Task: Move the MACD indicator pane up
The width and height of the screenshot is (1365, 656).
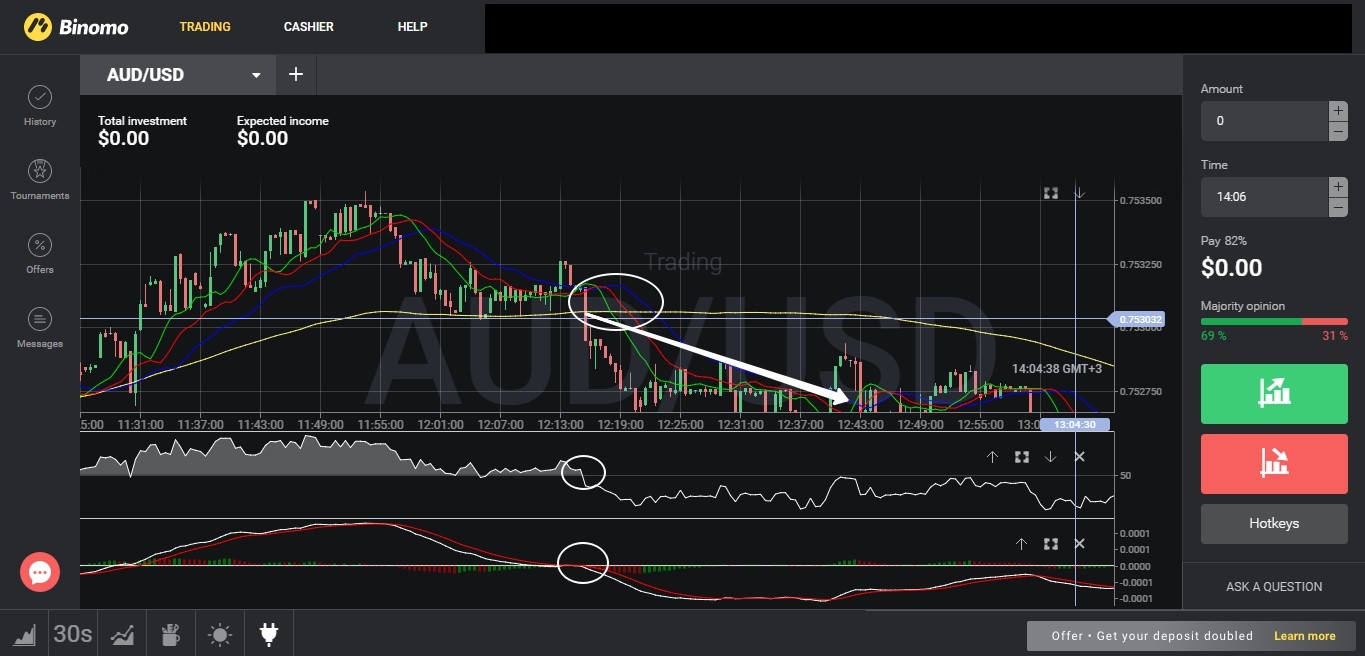Action: point(1021,544)
